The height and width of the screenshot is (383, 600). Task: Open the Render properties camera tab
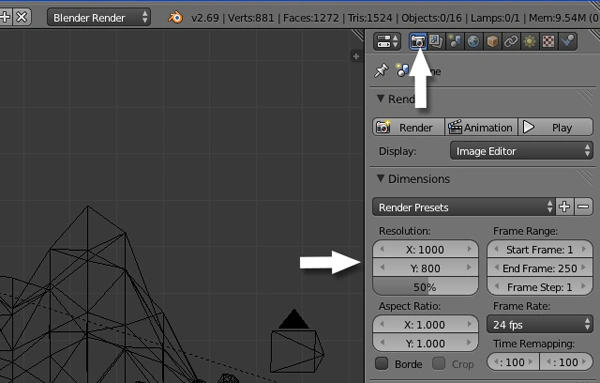(x=417, y=41)
